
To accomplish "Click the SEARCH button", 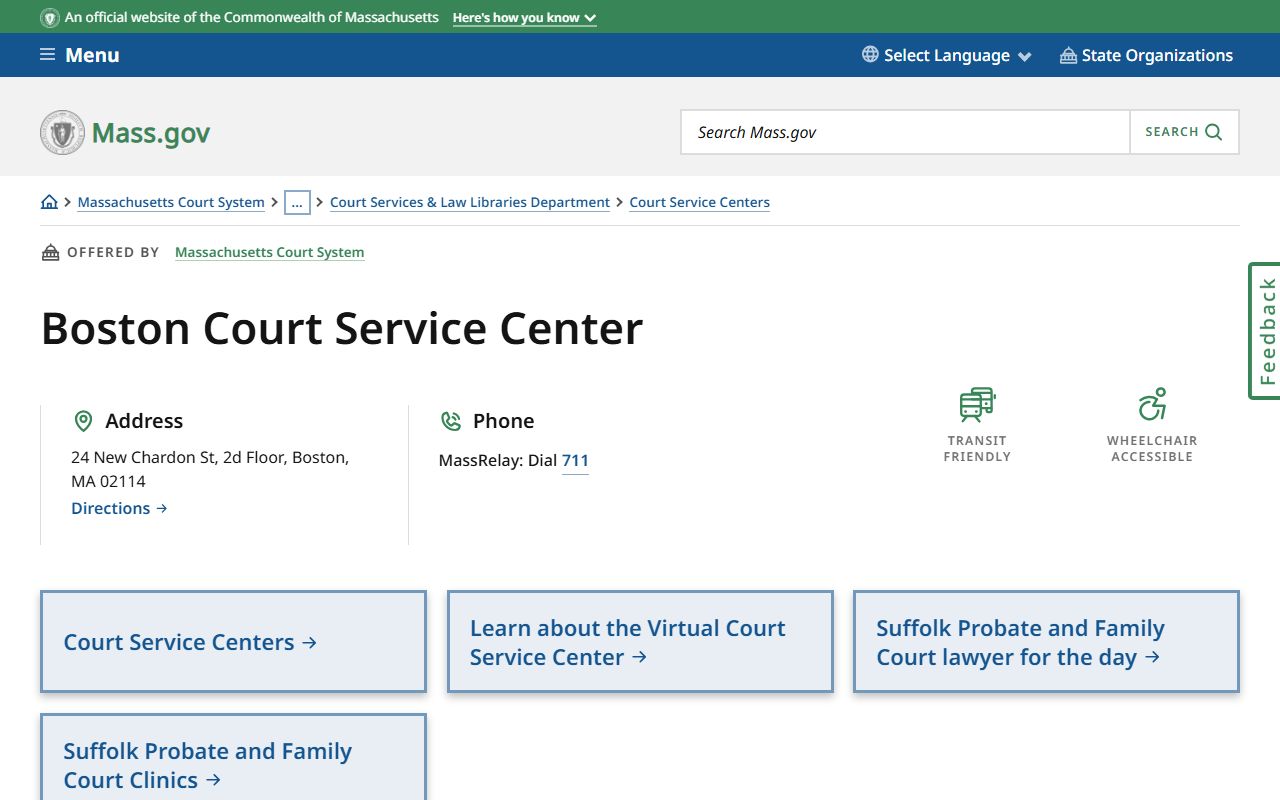I will tap(1184, 132).
